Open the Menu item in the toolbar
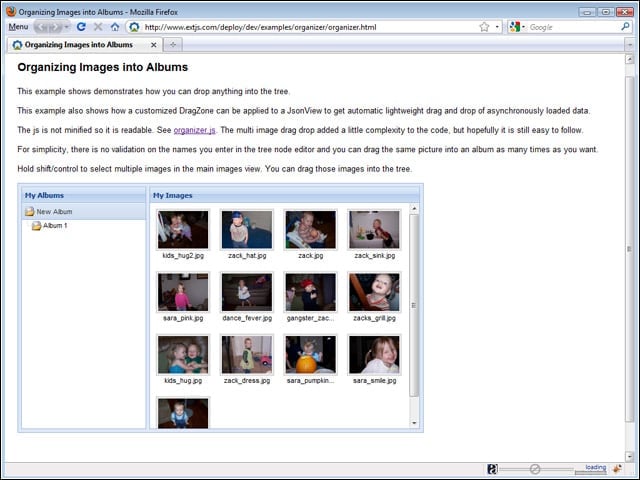The height and width of the screenshot is (480, 640). [x=18, y=27]
